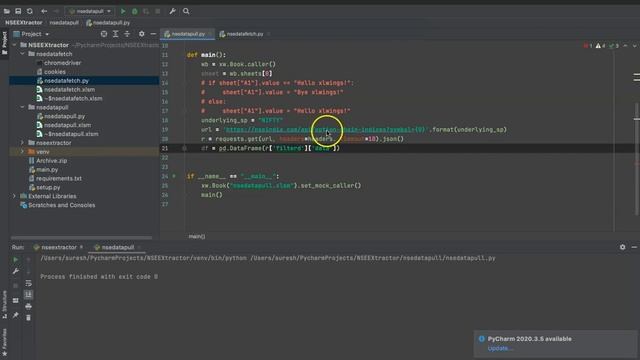
Task: Open settings using the wrench toolbar icon
Action: [x=173, y=11]
